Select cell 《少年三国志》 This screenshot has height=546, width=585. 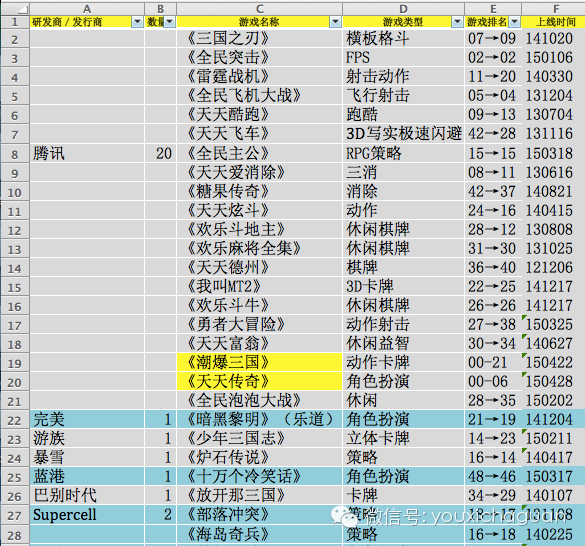260,439
